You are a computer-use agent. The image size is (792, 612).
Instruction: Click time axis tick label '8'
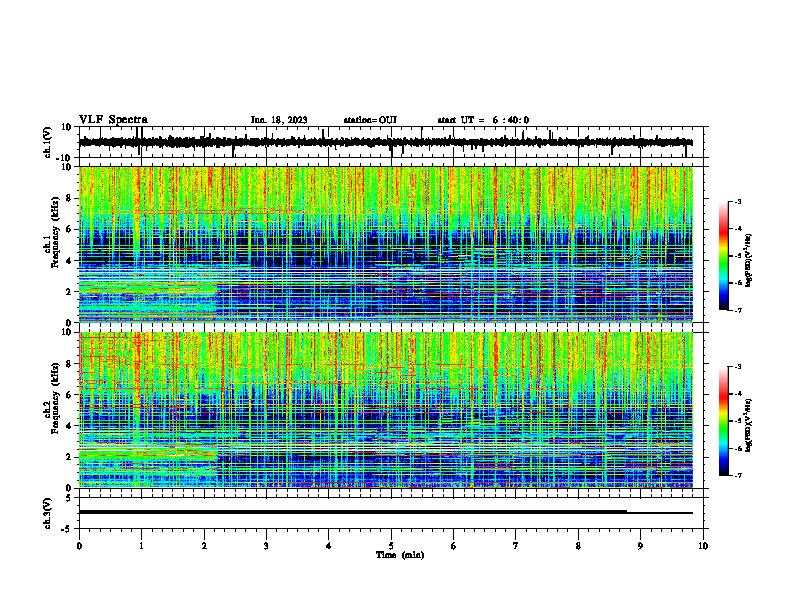coord(578,546)
